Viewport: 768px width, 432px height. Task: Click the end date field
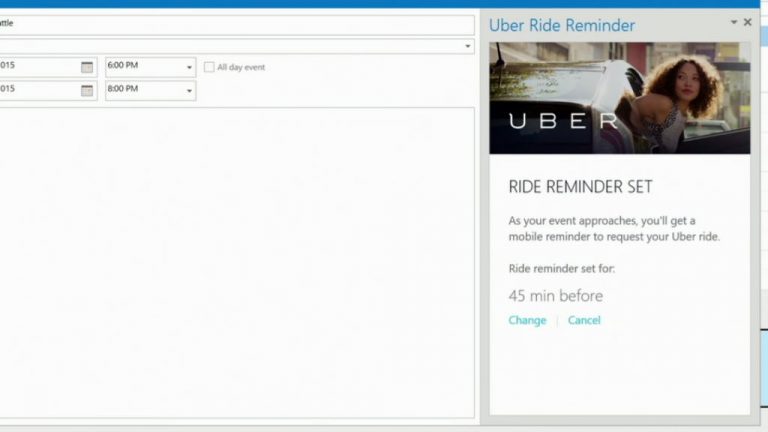(48, 91)
